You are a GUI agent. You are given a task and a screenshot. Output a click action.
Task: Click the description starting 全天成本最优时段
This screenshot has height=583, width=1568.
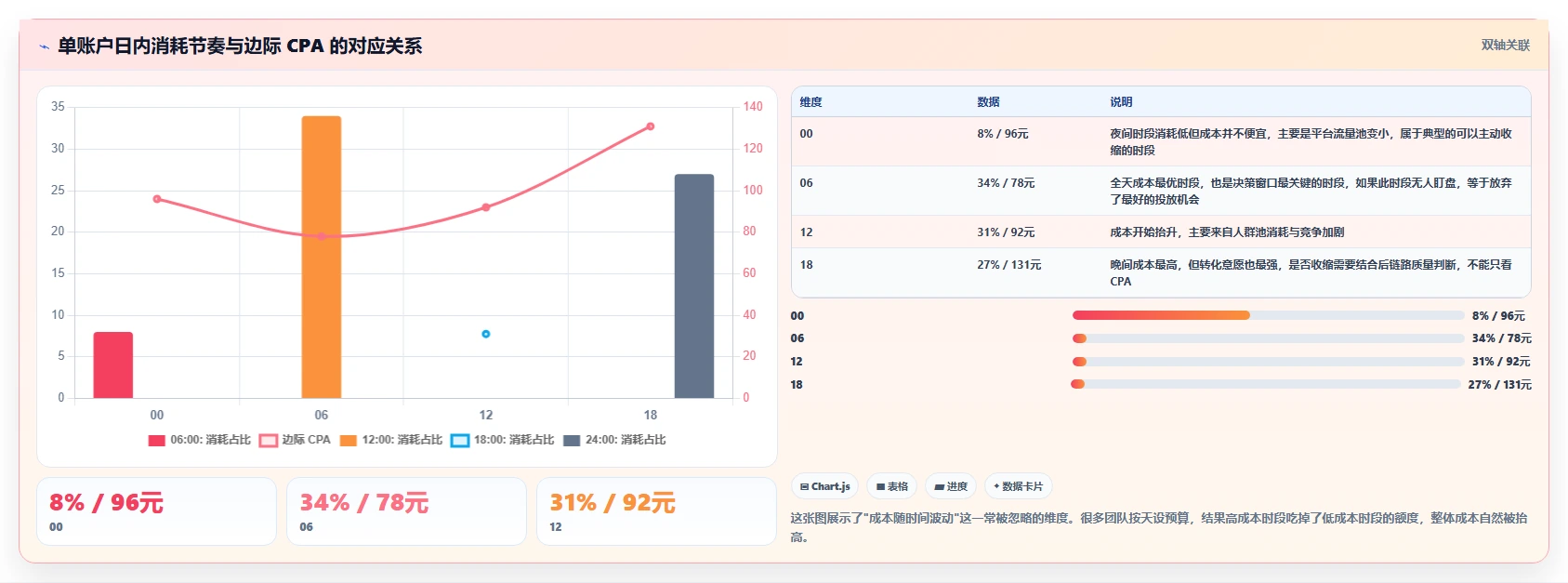tap(1311, 192)
